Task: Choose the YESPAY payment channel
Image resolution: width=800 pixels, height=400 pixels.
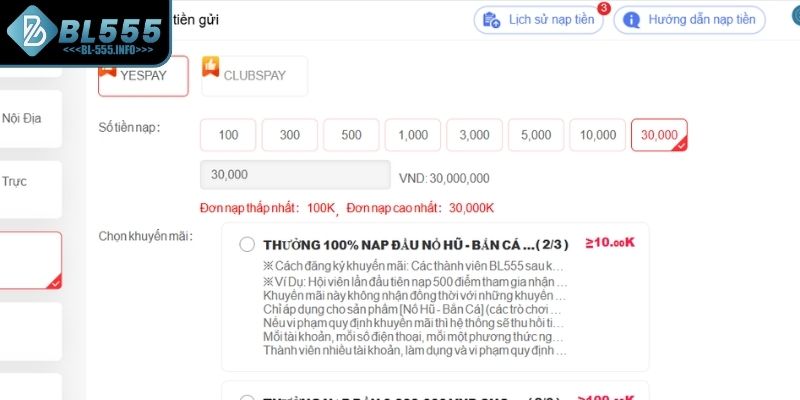Action: (143, 76)
